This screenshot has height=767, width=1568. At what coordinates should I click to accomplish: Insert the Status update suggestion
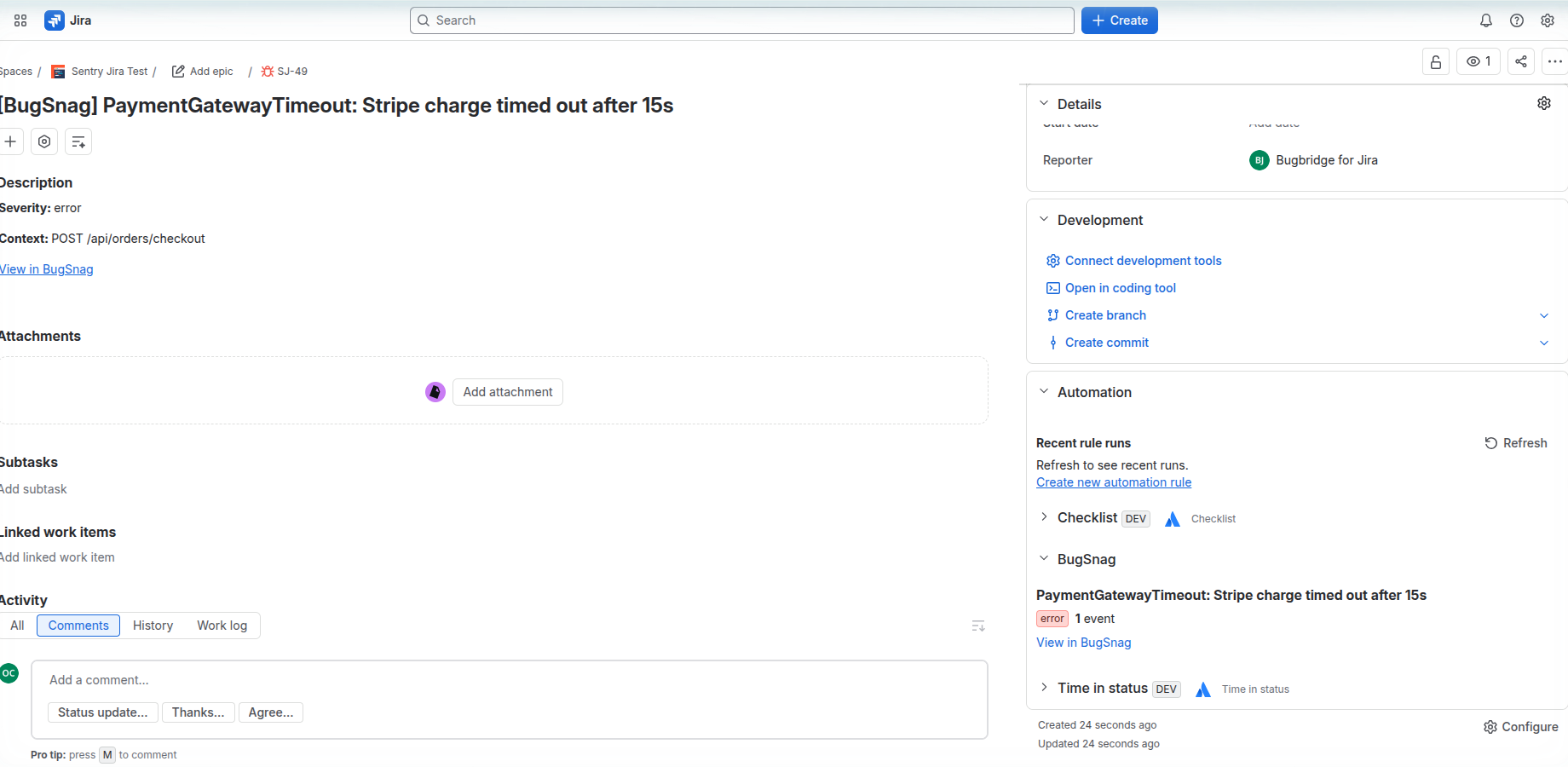(102, 712)
